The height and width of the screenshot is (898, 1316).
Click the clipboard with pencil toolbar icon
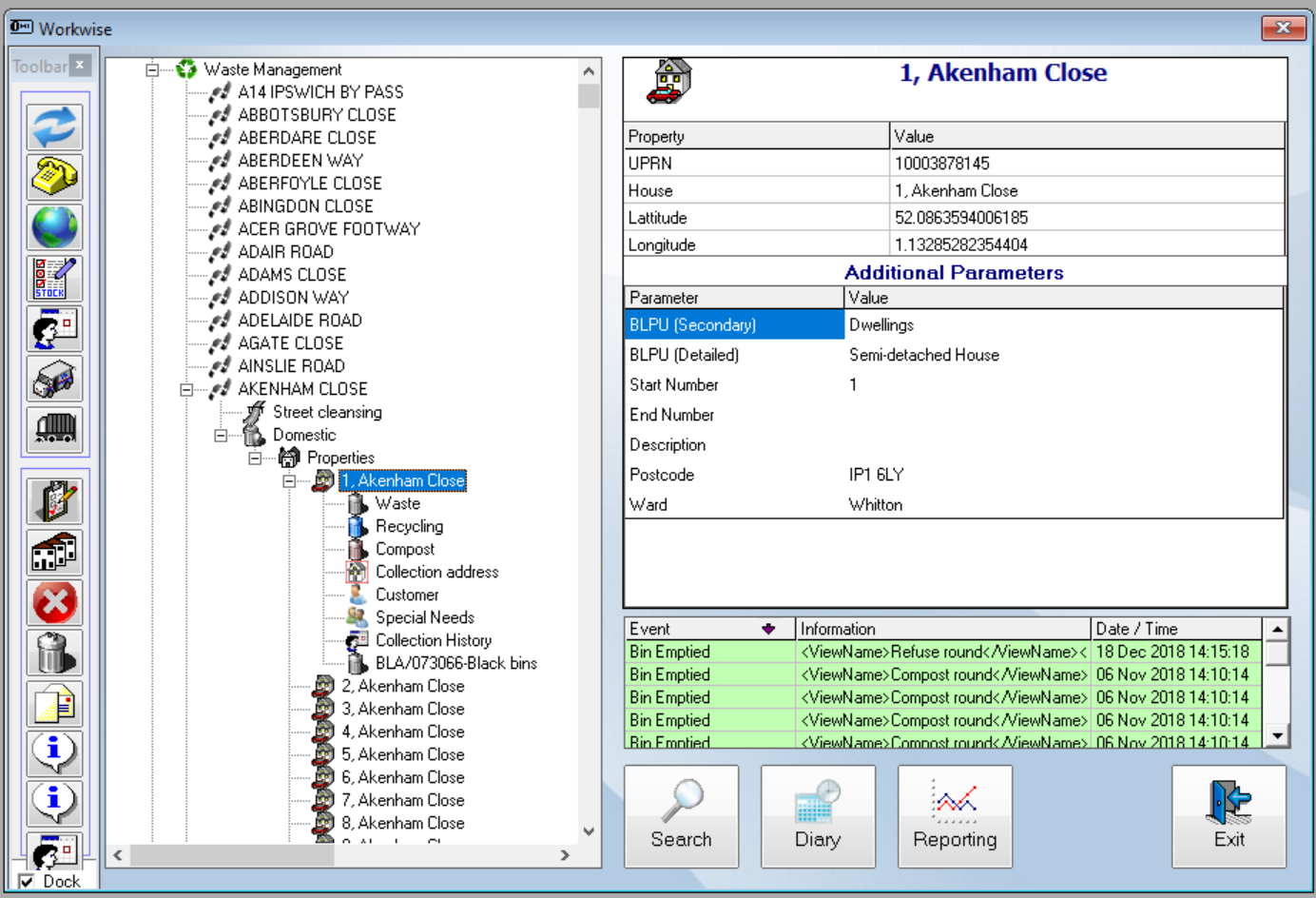point(54,502)
